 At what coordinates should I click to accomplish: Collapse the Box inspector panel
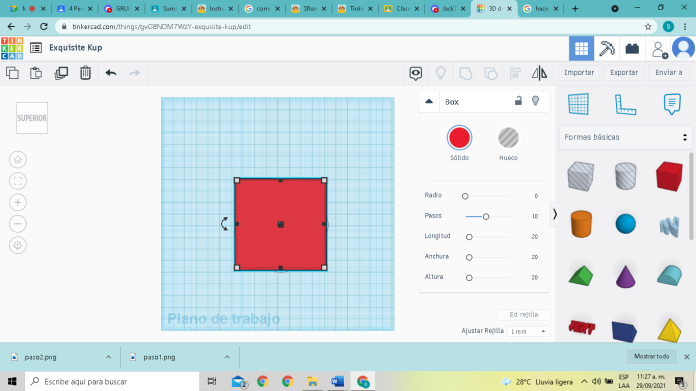click(x=429, y=101)
